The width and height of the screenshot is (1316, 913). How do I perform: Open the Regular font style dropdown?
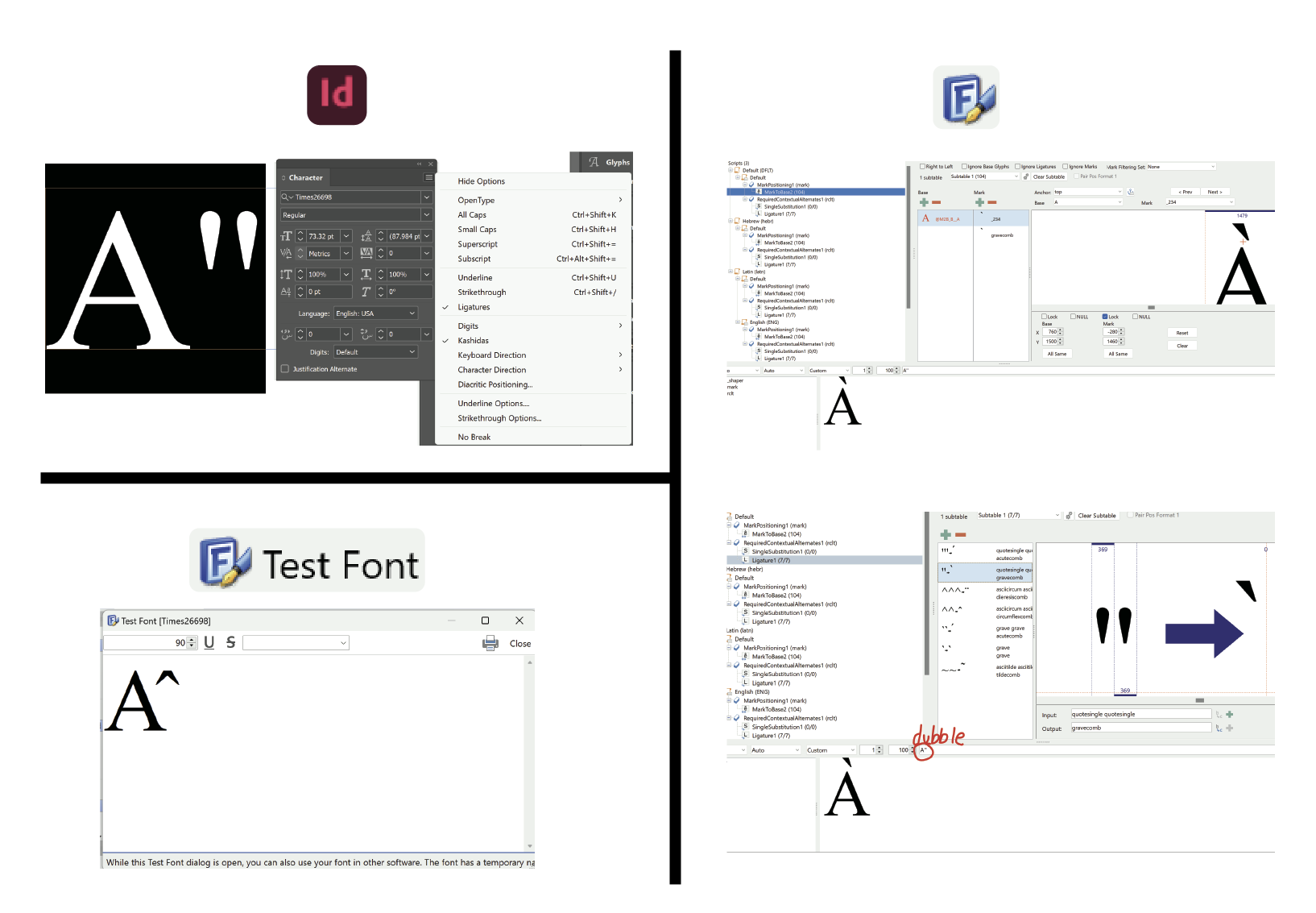tap(427, 215)
